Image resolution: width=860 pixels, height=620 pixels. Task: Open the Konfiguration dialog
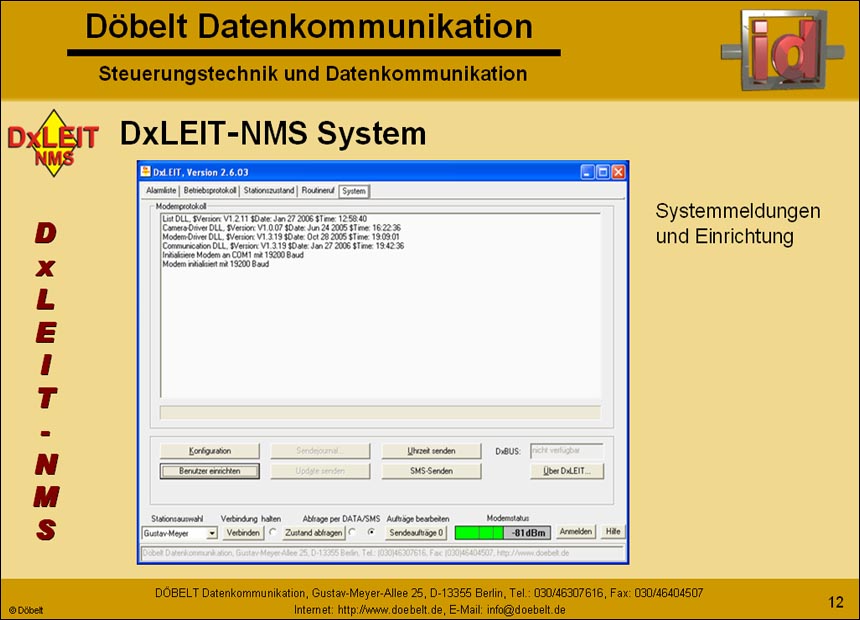(210, 451)
